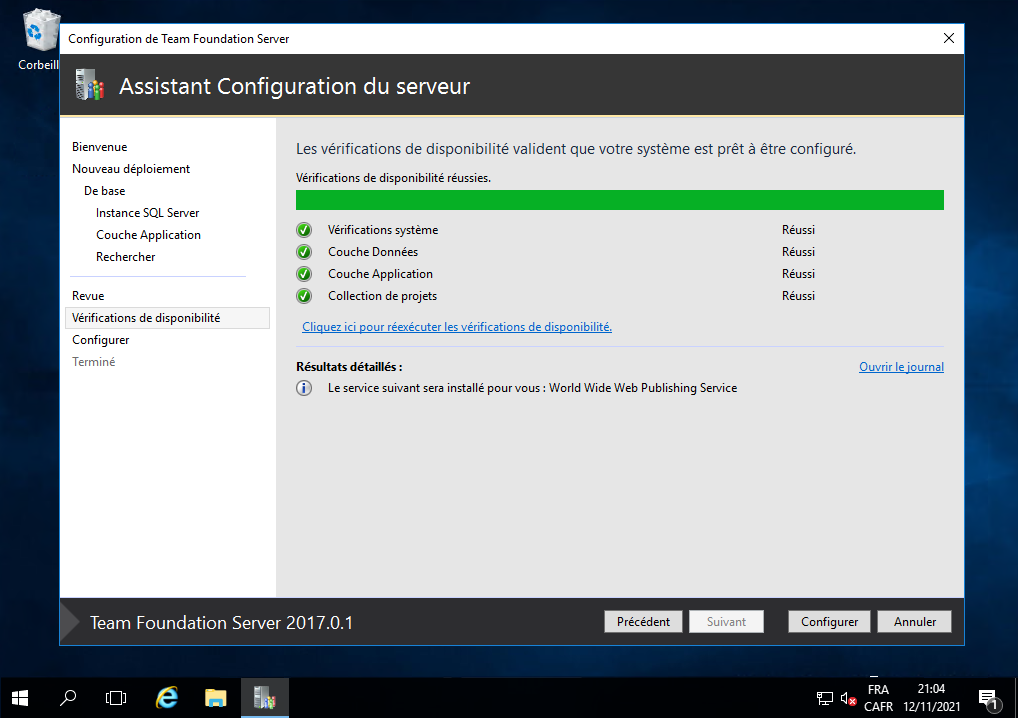Open the taskbar search magnifier
The height and width of the screenshot is (718, 1018).
(68, 697)
